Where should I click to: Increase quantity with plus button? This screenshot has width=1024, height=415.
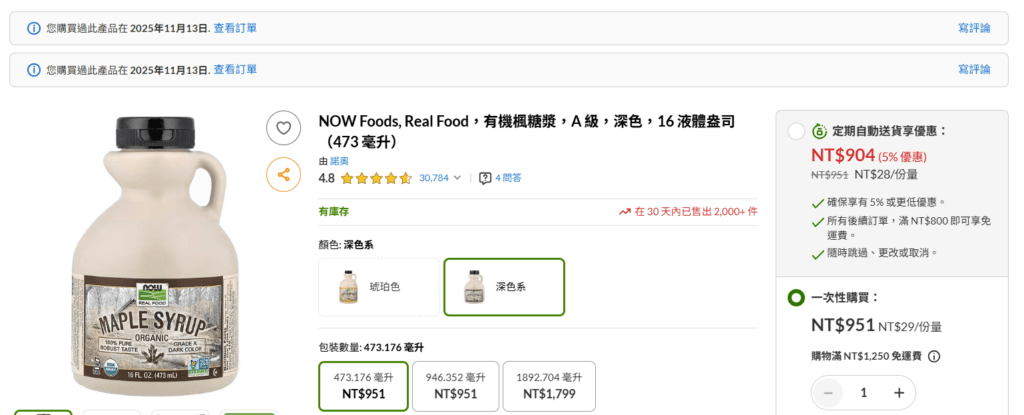[899, 393]
